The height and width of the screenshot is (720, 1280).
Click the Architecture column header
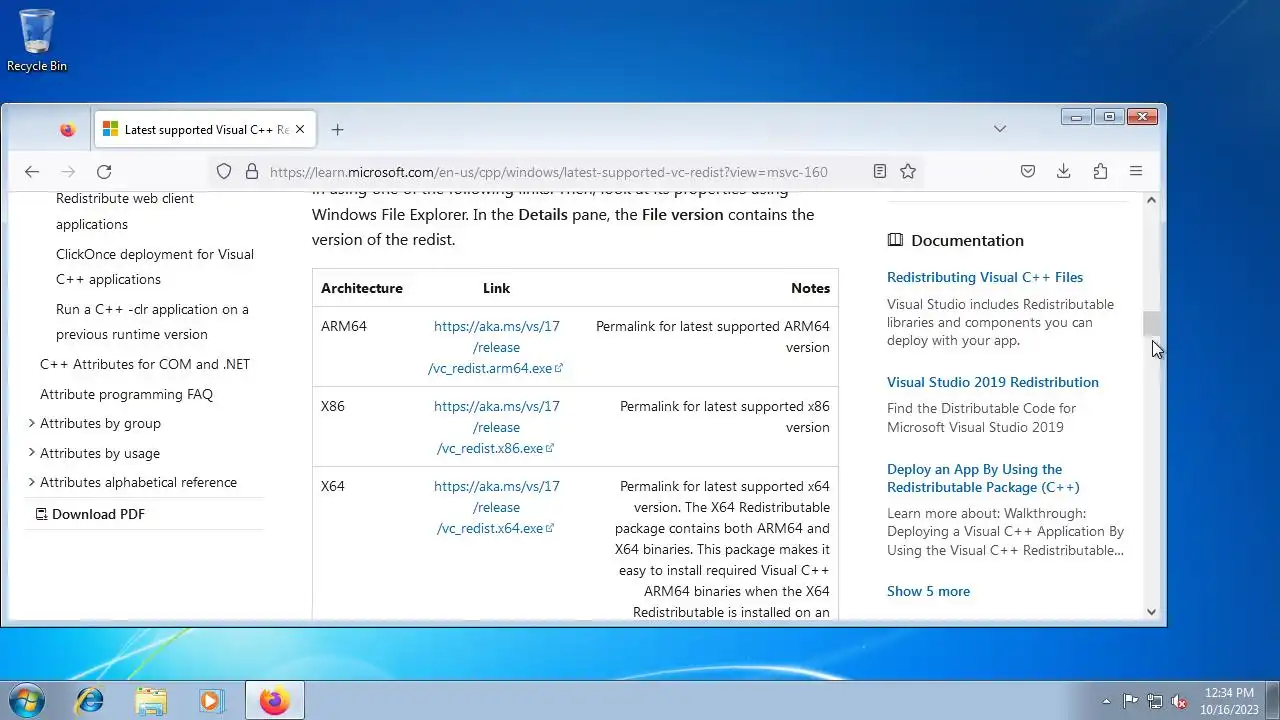[x=362, y=288]
